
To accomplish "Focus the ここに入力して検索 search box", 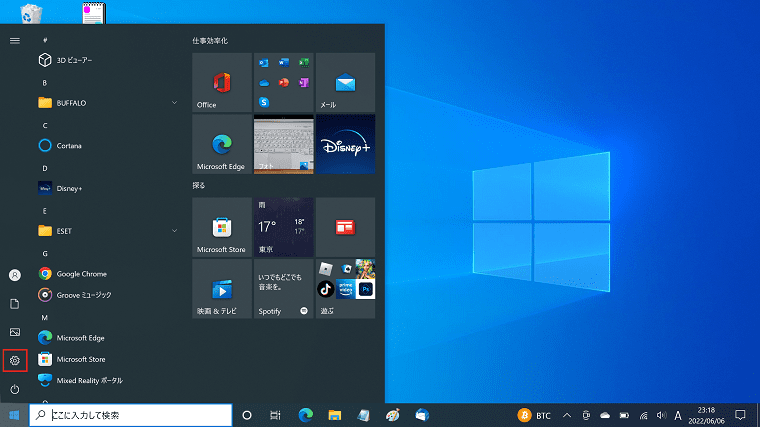I will 131,415.
